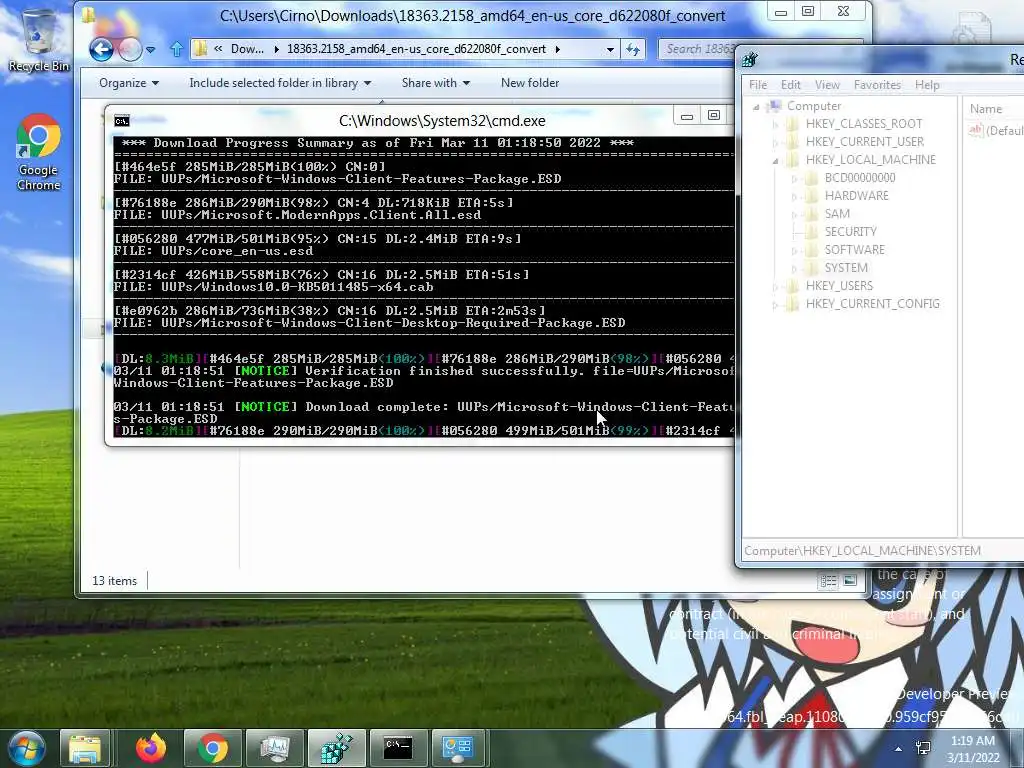Collapse HKEY_LOCAL_MACHINE node
The width and height of the screenshot is (1024, 768).
click(776, 160)
